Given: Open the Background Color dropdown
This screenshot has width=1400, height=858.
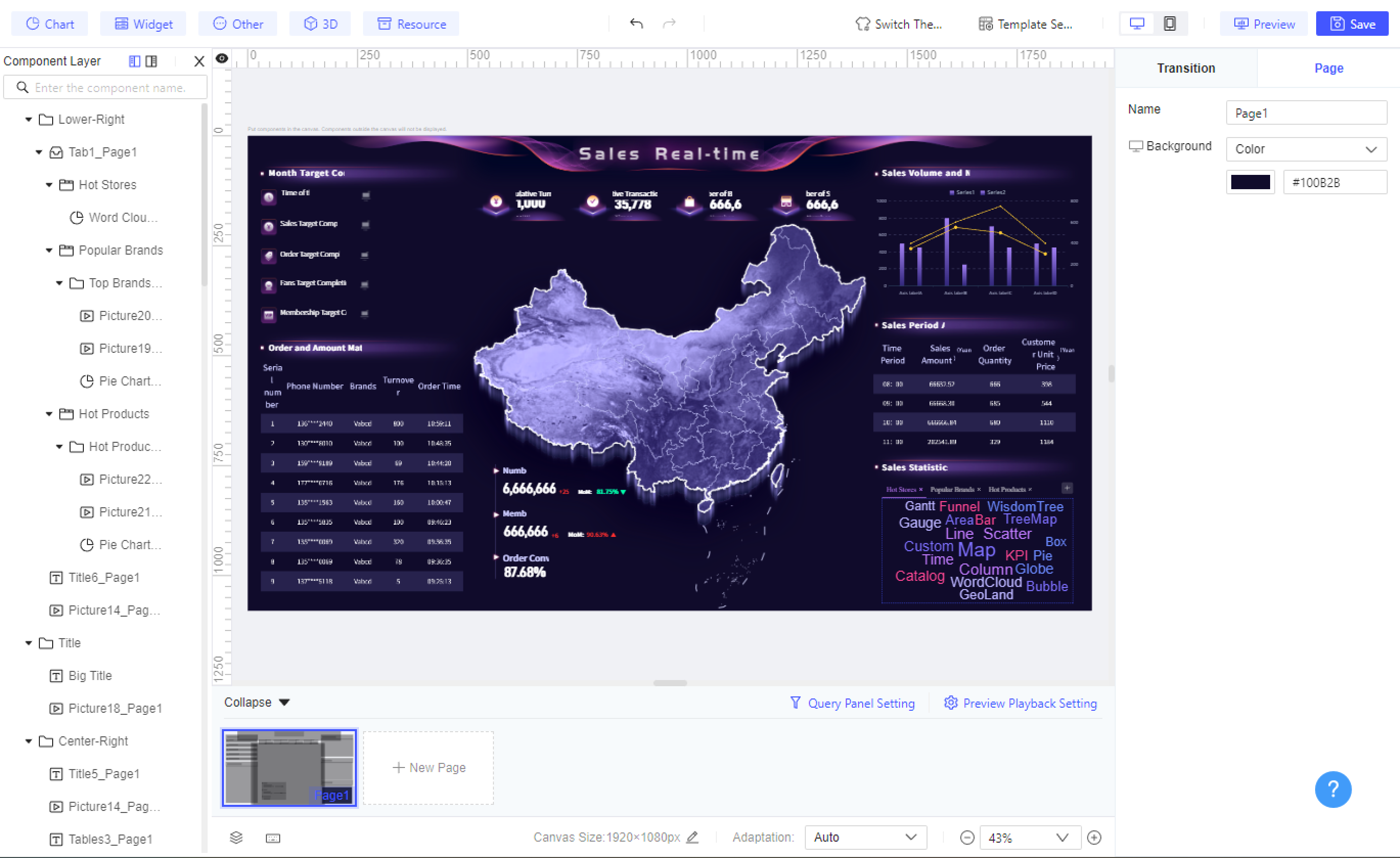Looking at the screenshot, I should [x=1306, y=149].
